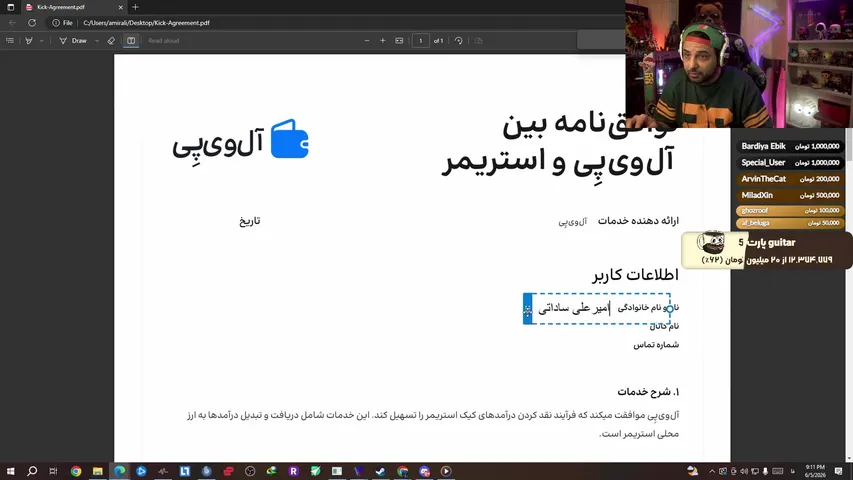This screenshot has height=480, width=853.
Task: Click the '۱. شرح خدمات' heading
Action: 648,392
